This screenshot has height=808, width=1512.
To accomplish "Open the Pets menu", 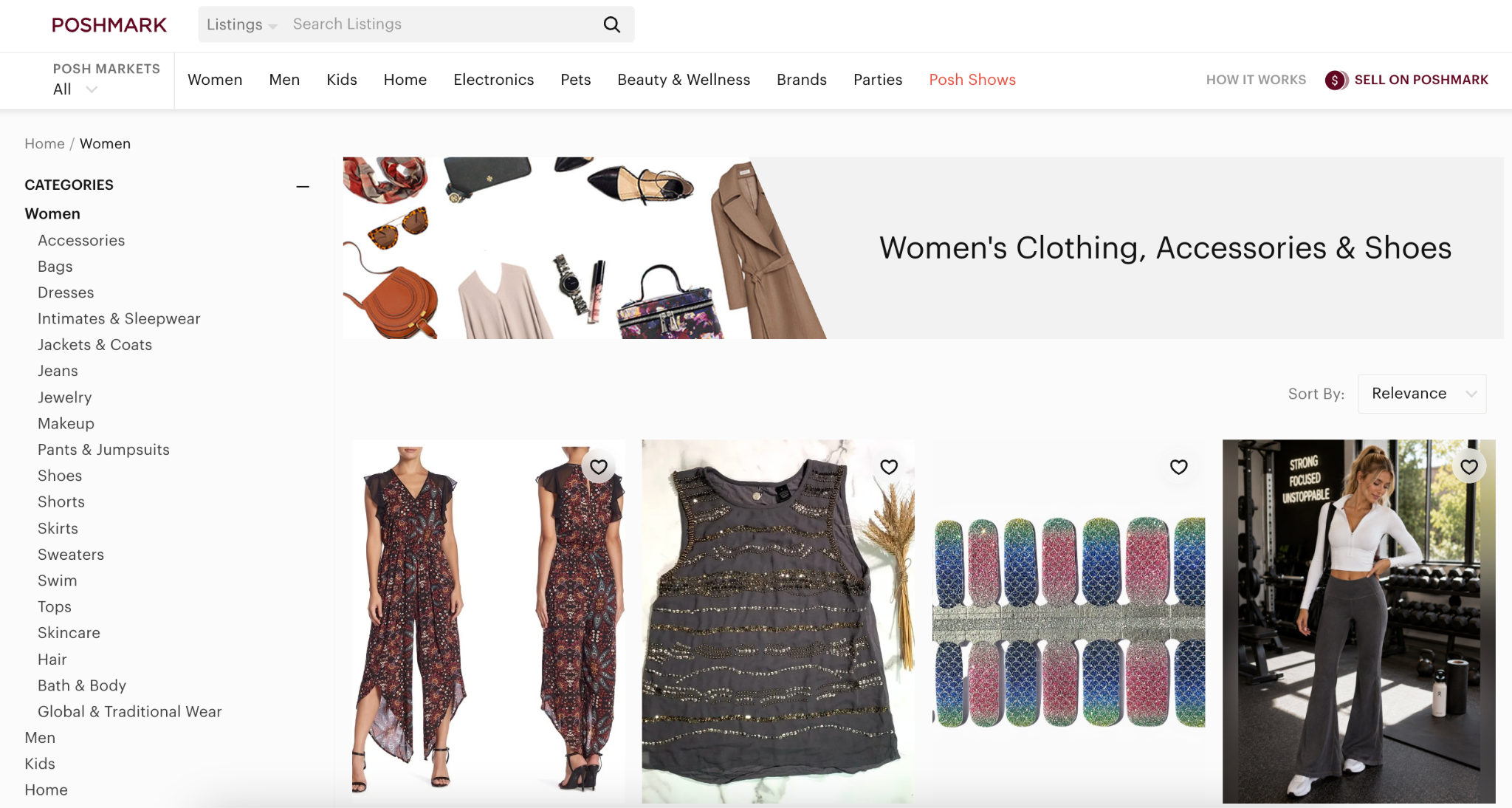I will (576, 80).
